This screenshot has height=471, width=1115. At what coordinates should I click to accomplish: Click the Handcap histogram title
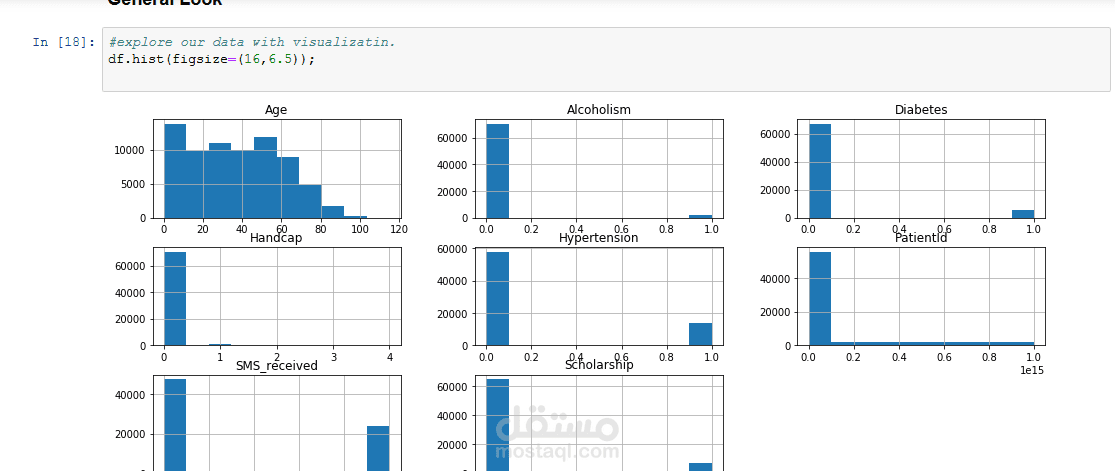click(276, 238)
